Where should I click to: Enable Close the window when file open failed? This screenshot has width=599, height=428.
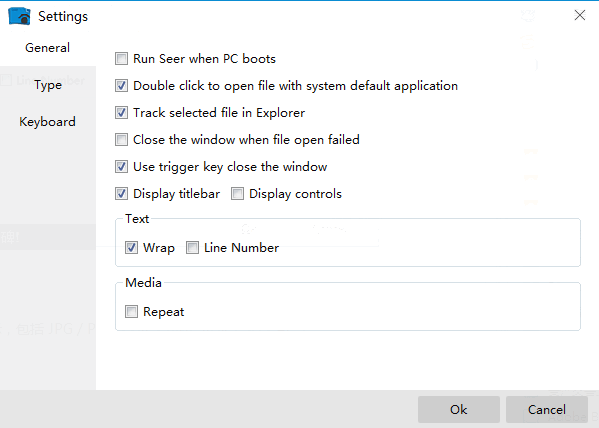click(121, 140)
